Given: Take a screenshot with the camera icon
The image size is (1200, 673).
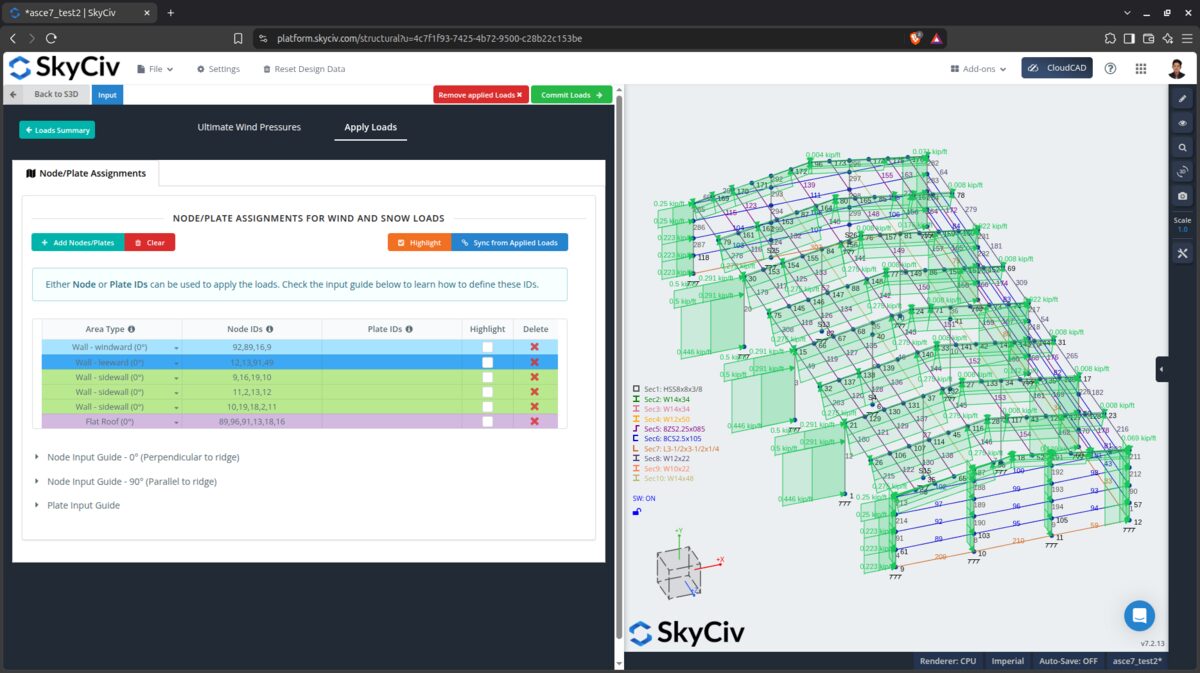Looking at the screenshot, I should [1182, 196].
